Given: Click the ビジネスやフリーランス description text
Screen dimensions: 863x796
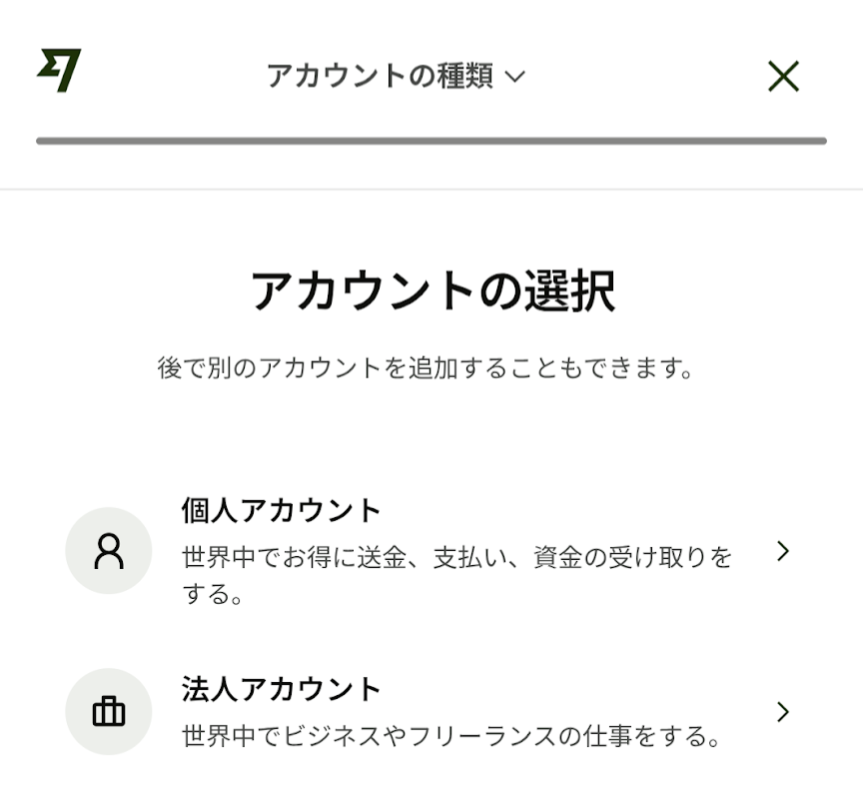Looking at the screenshot, I should pyautogui.click(x=451, y=738).
